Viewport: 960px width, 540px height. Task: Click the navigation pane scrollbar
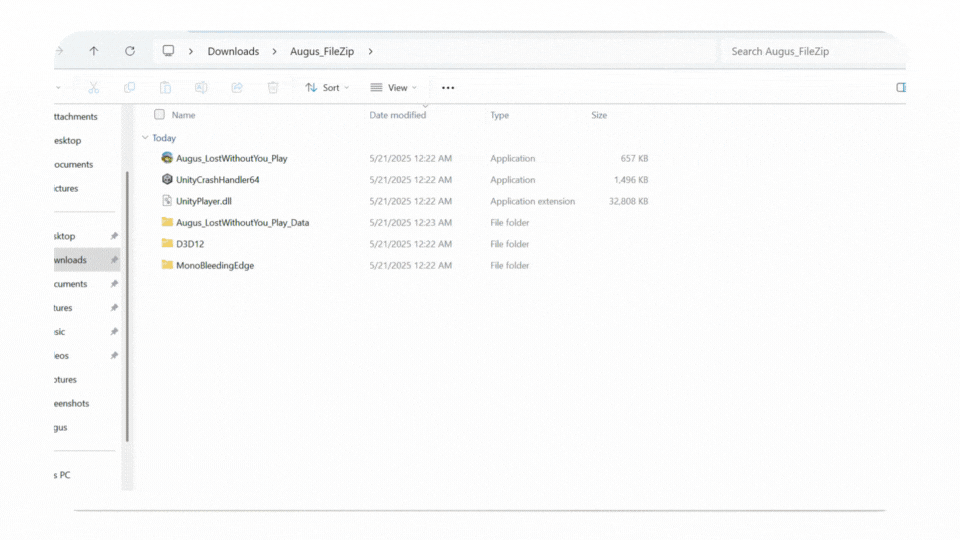click(x=127, y=306)
